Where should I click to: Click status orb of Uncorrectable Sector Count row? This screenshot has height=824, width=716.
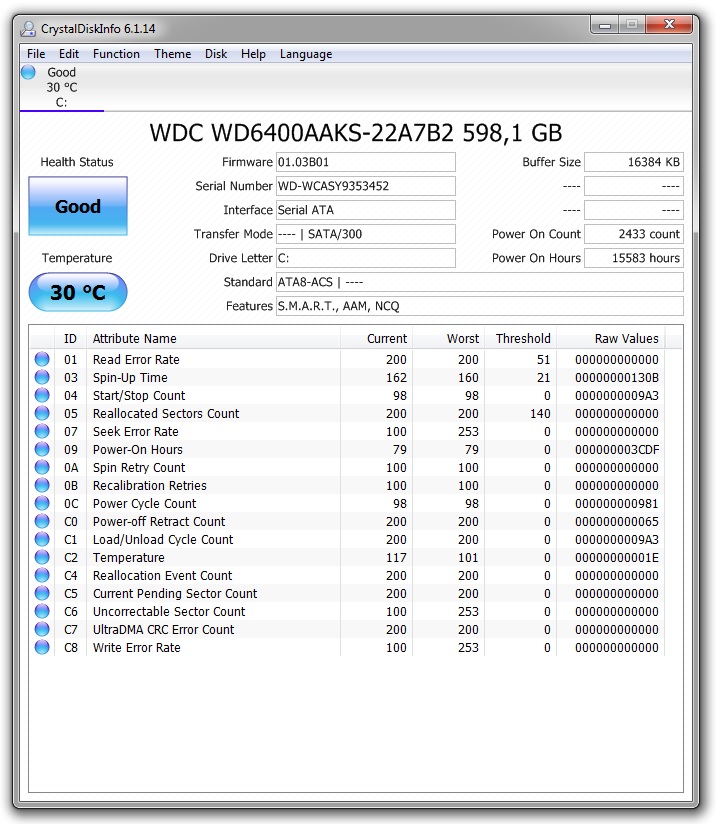coord(42,611)
